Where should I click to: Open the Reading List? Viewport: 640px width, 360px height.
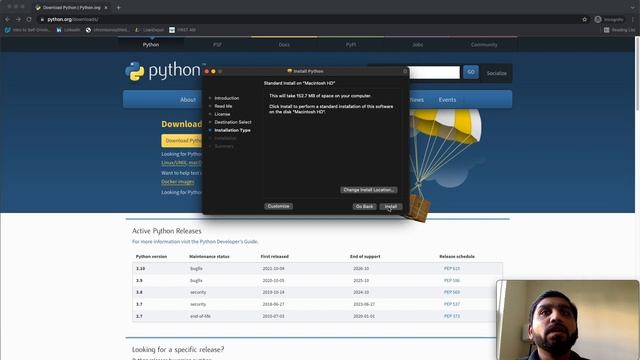[619, 30]
